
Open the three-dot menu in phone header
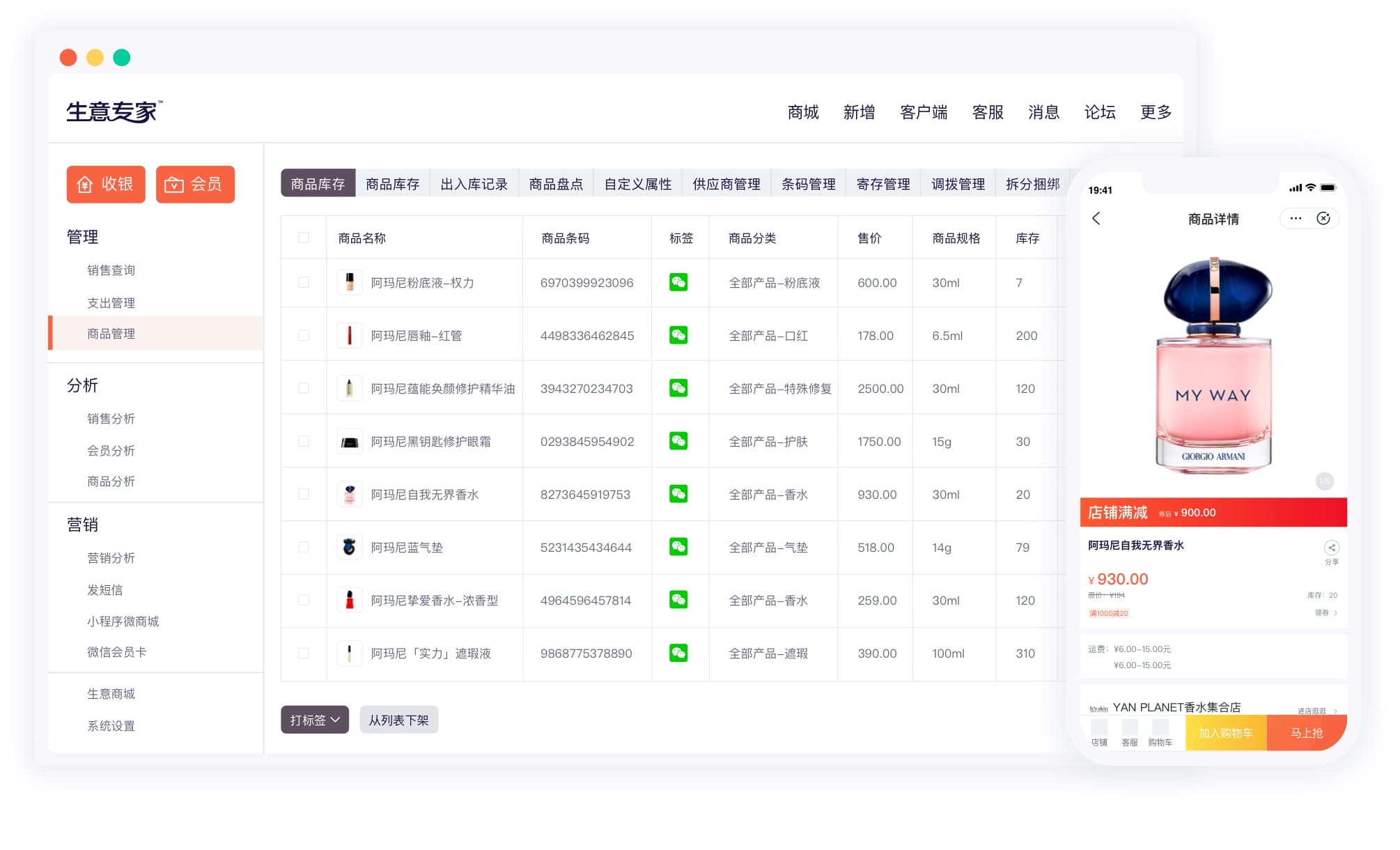(x=1296, y=219)
